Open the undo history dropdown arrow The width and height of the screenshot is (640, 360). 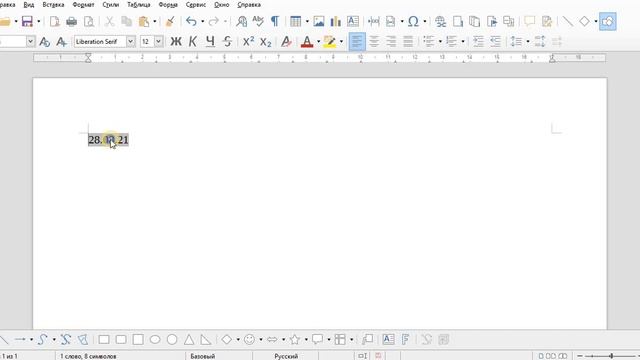click(x=202, y=21)
